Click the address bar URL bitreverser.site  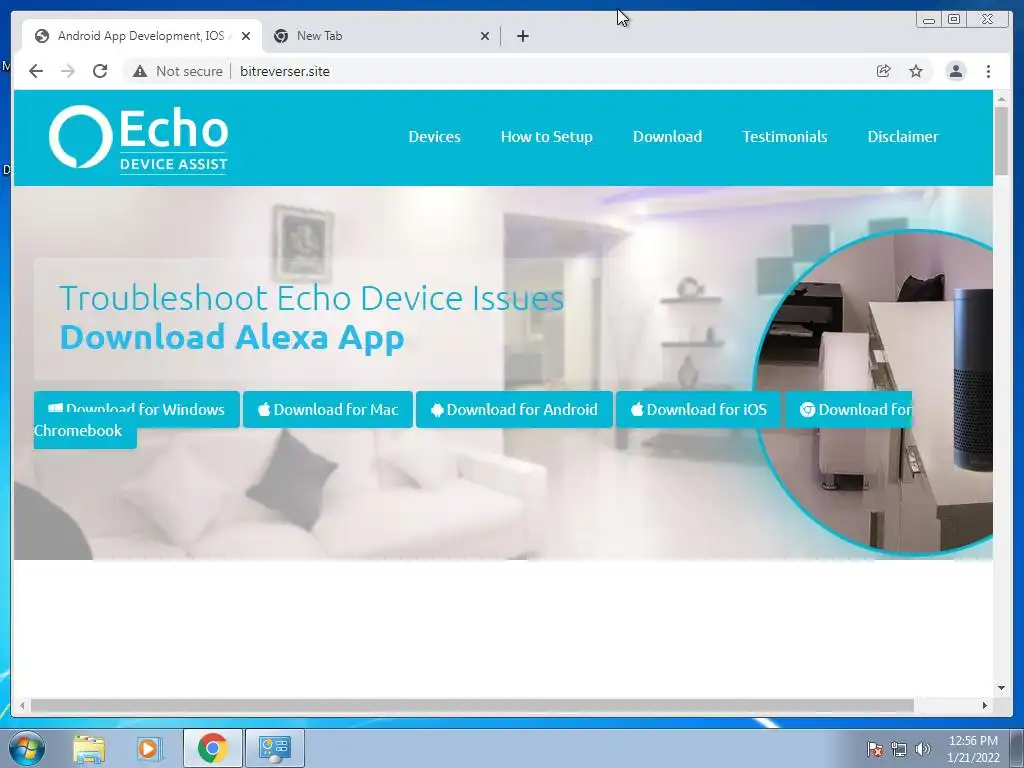click(285, 71)
